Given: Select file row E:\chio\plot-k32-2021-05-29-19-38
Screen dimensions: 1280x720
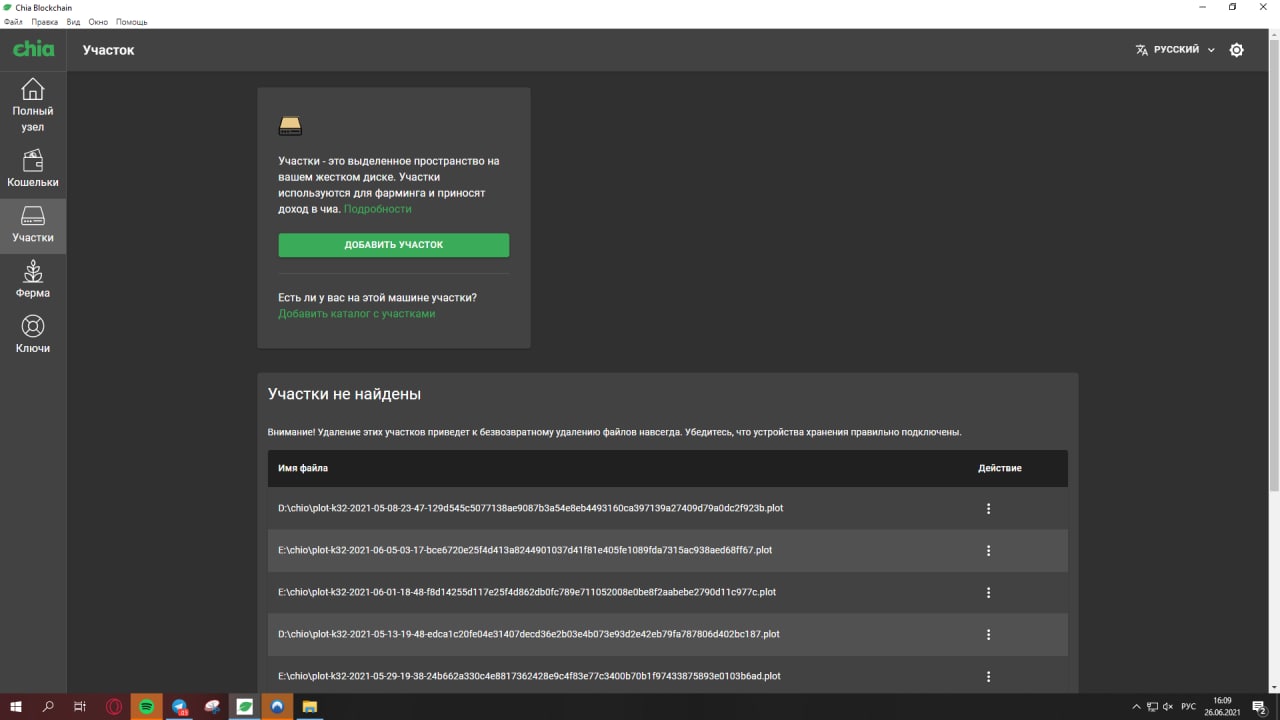Looking at the screenshot, I should click(668, 676).
